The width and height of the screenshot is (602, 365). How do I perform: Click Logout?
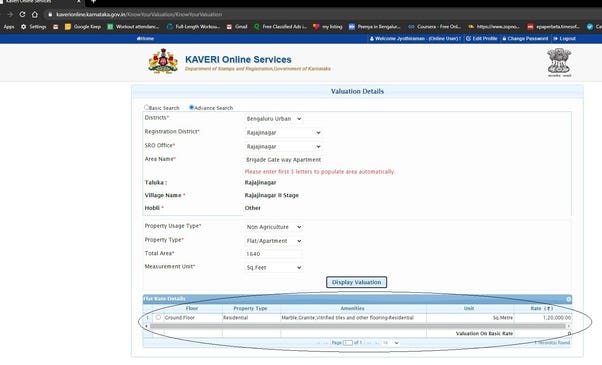(x=564, y=38)
